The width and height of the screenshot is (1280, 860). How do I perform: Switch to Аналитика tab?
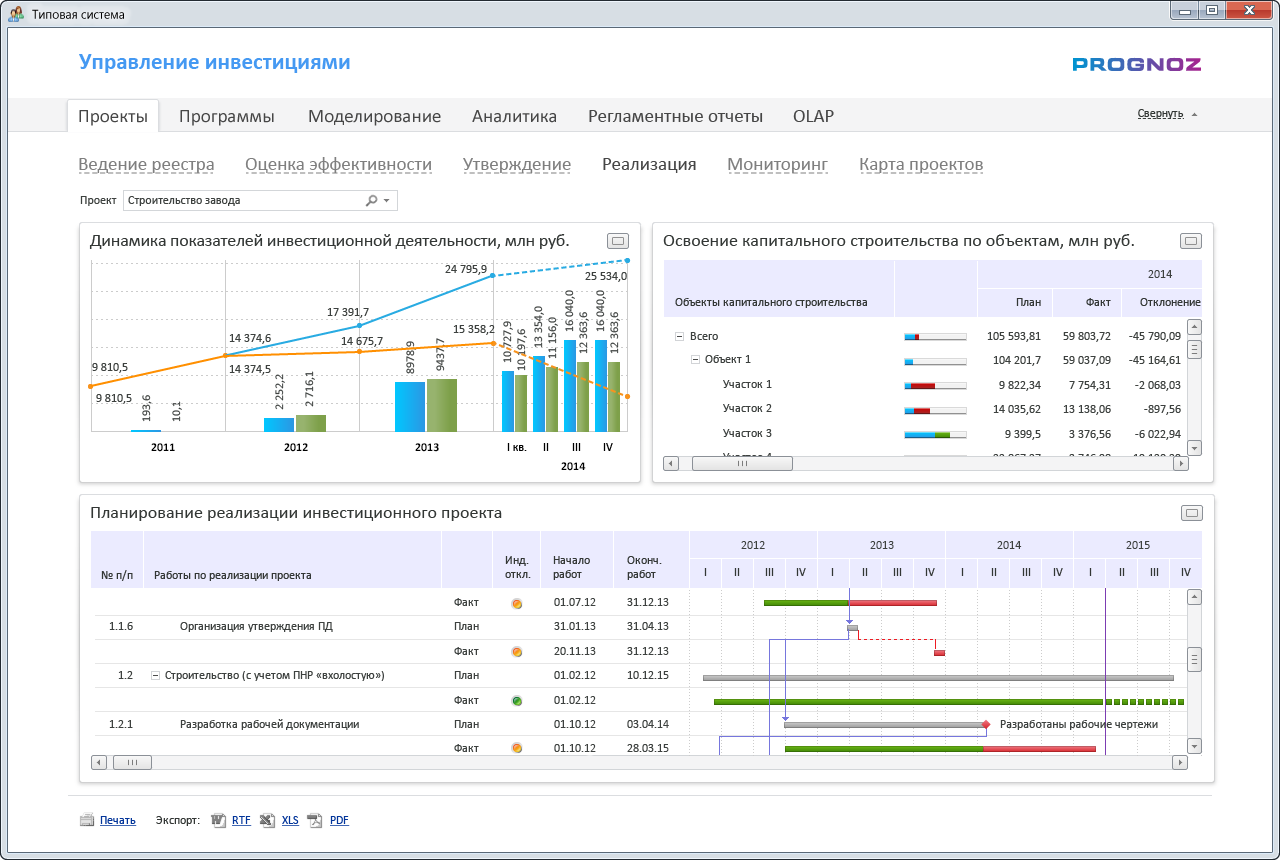coord(514,116)
